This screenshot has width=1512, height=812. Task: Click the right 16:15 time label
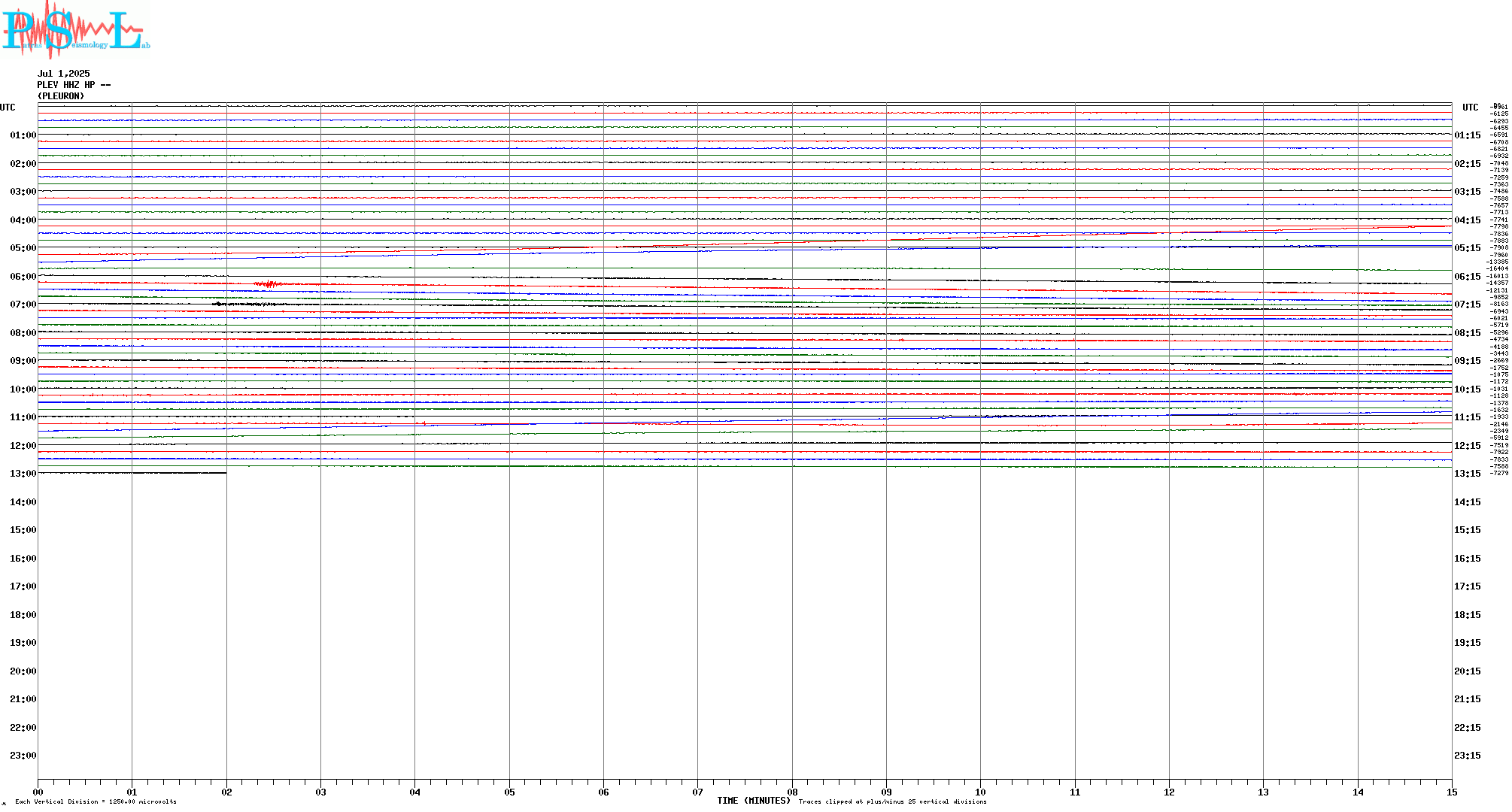(x=1468, y=559)
